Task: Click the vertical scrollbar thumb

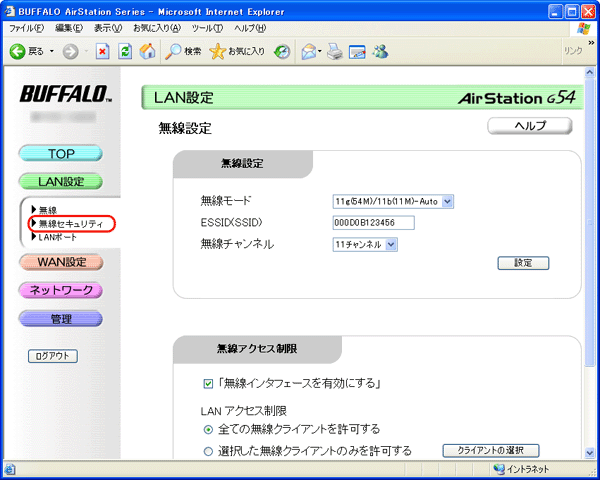Action: pyautogui.click(x=590, y=222)
